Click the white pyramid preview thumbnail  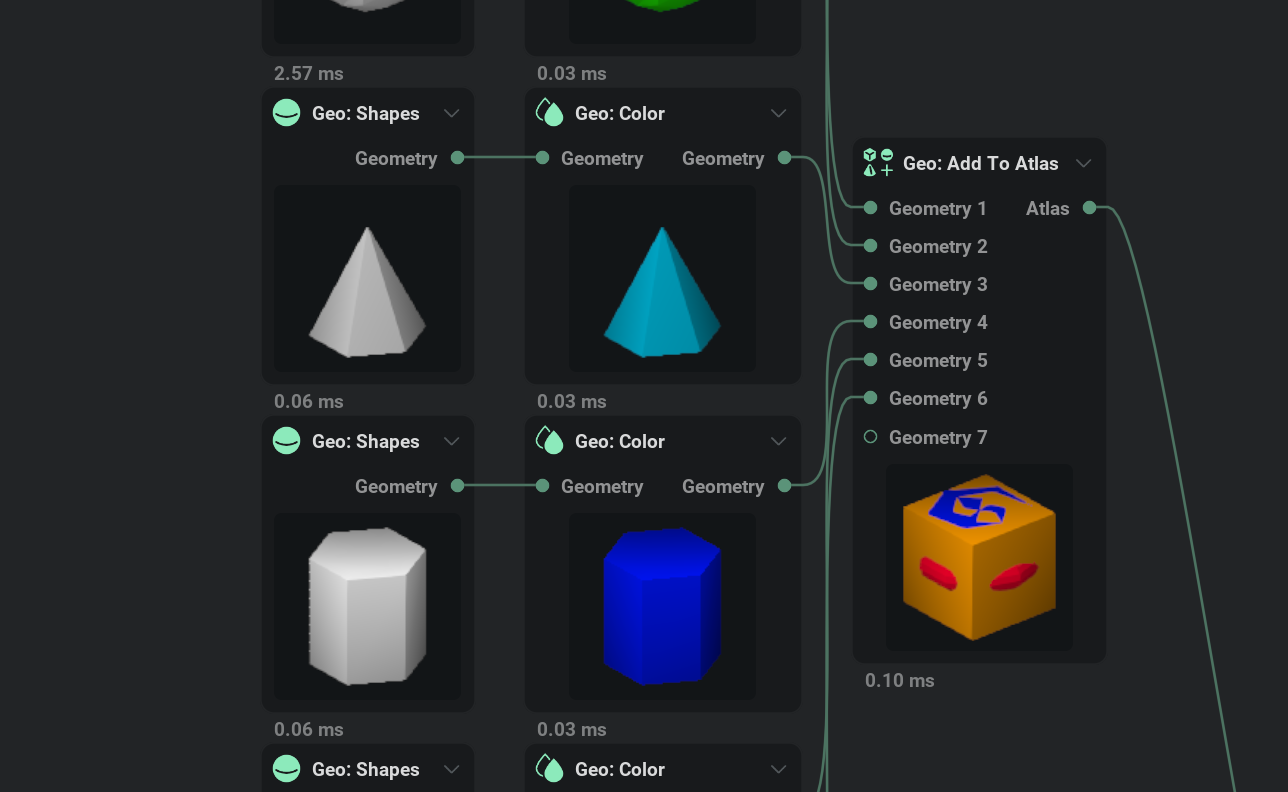click(x=368, y=278)
